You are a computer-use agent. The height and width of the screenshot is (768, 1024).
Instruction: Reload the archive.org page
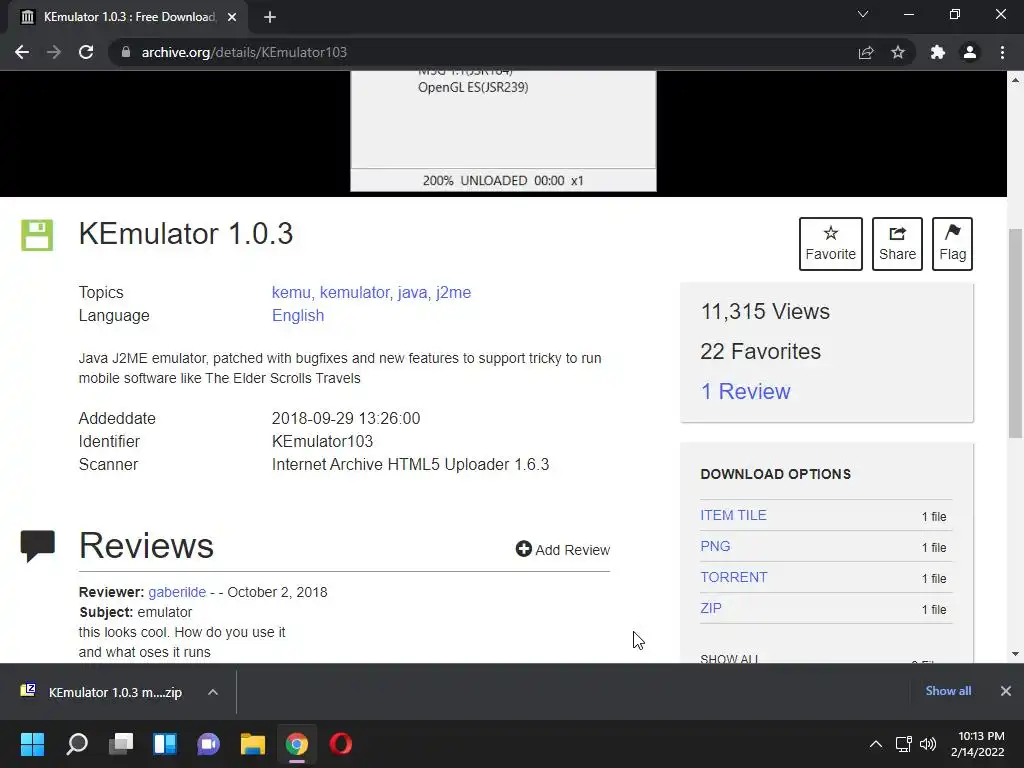(x=86, y=52)
